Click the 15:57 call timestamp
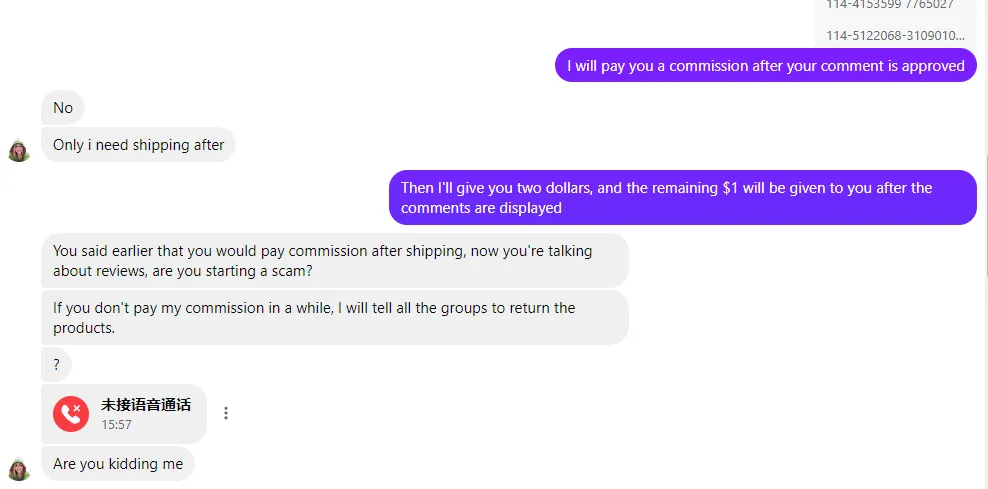The height and width of the screenshot is (489, 988). pos(117,425)
